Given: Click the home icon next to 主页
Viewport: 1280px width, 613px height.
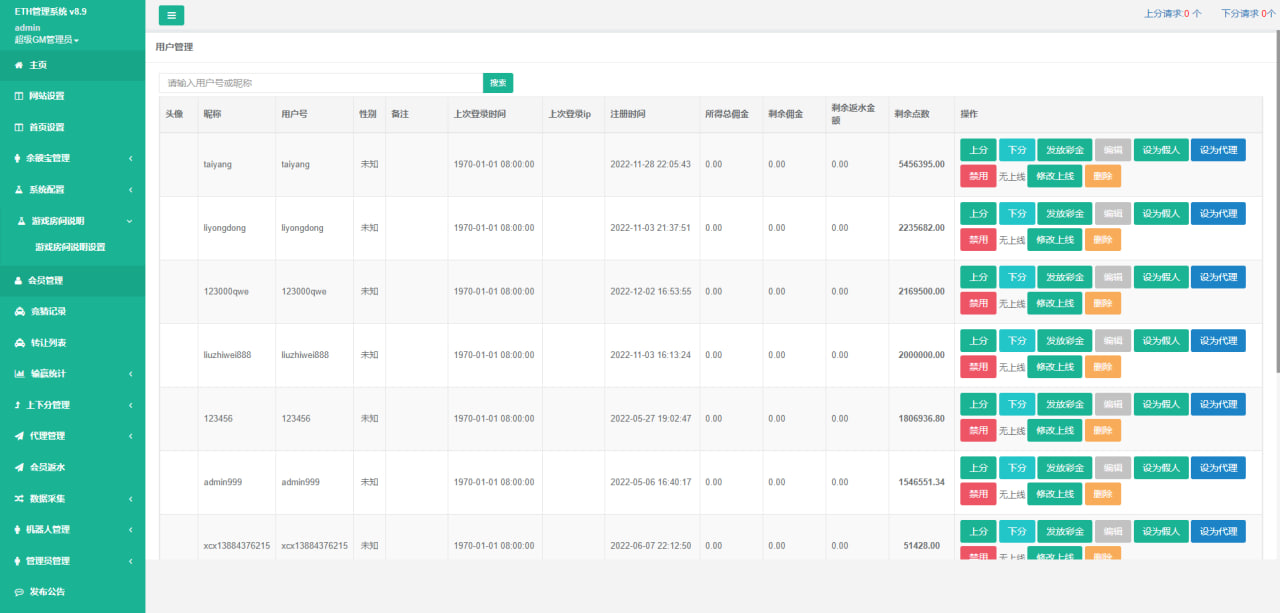Looking at the screenshot, I should tap(19, 65).
